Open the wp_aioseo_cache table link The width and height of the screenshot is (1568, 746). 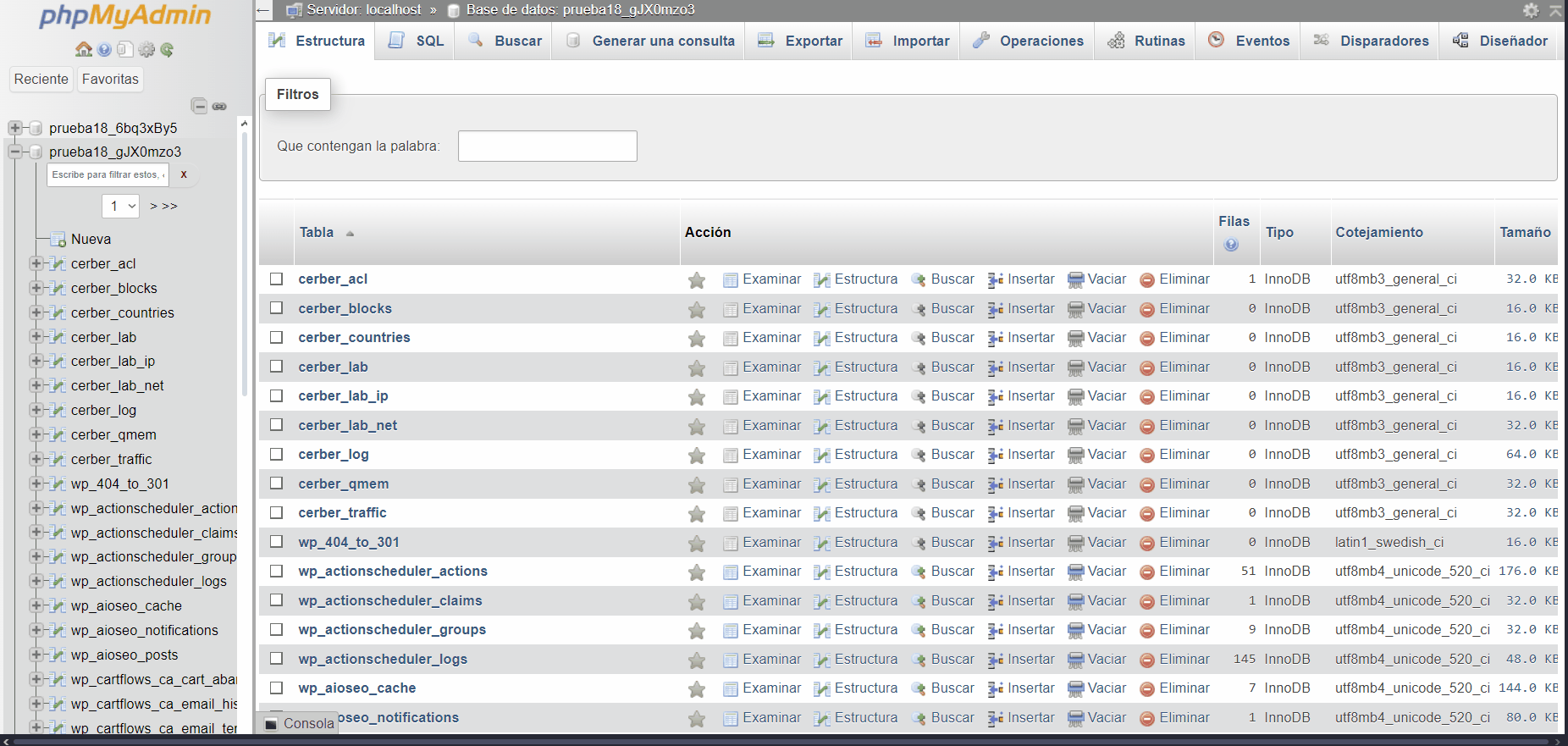356,688
